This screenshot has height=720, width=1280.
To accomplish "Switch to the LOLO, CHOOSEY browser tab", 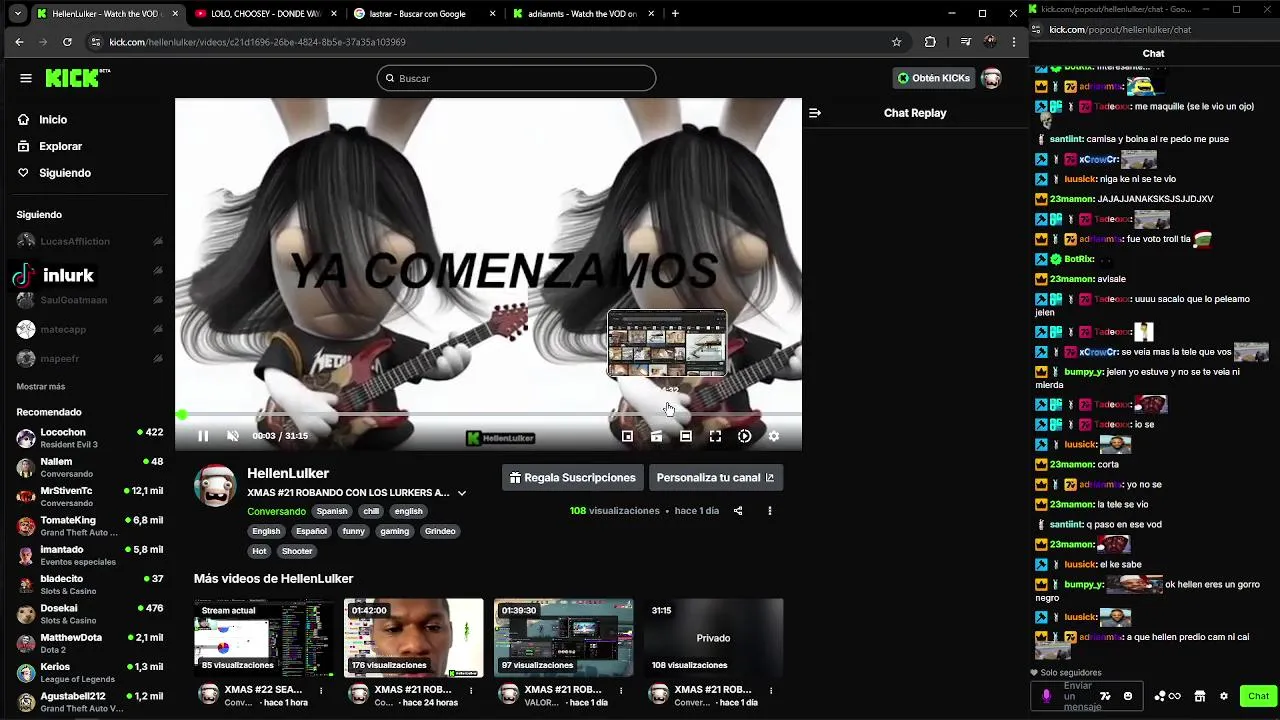I will (x=265, y=14).
